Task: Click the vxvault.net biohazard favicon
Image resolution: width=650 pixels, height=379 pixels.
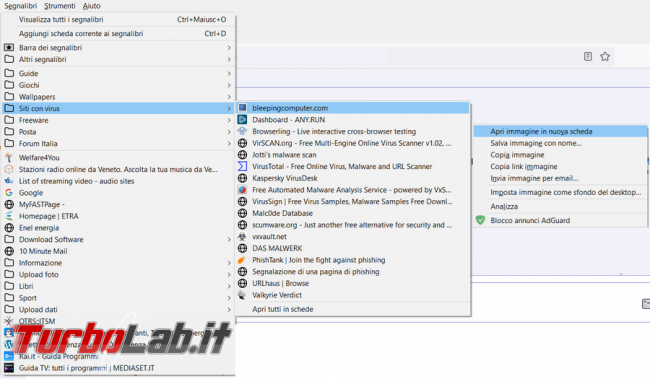Action: pos(243,237)
